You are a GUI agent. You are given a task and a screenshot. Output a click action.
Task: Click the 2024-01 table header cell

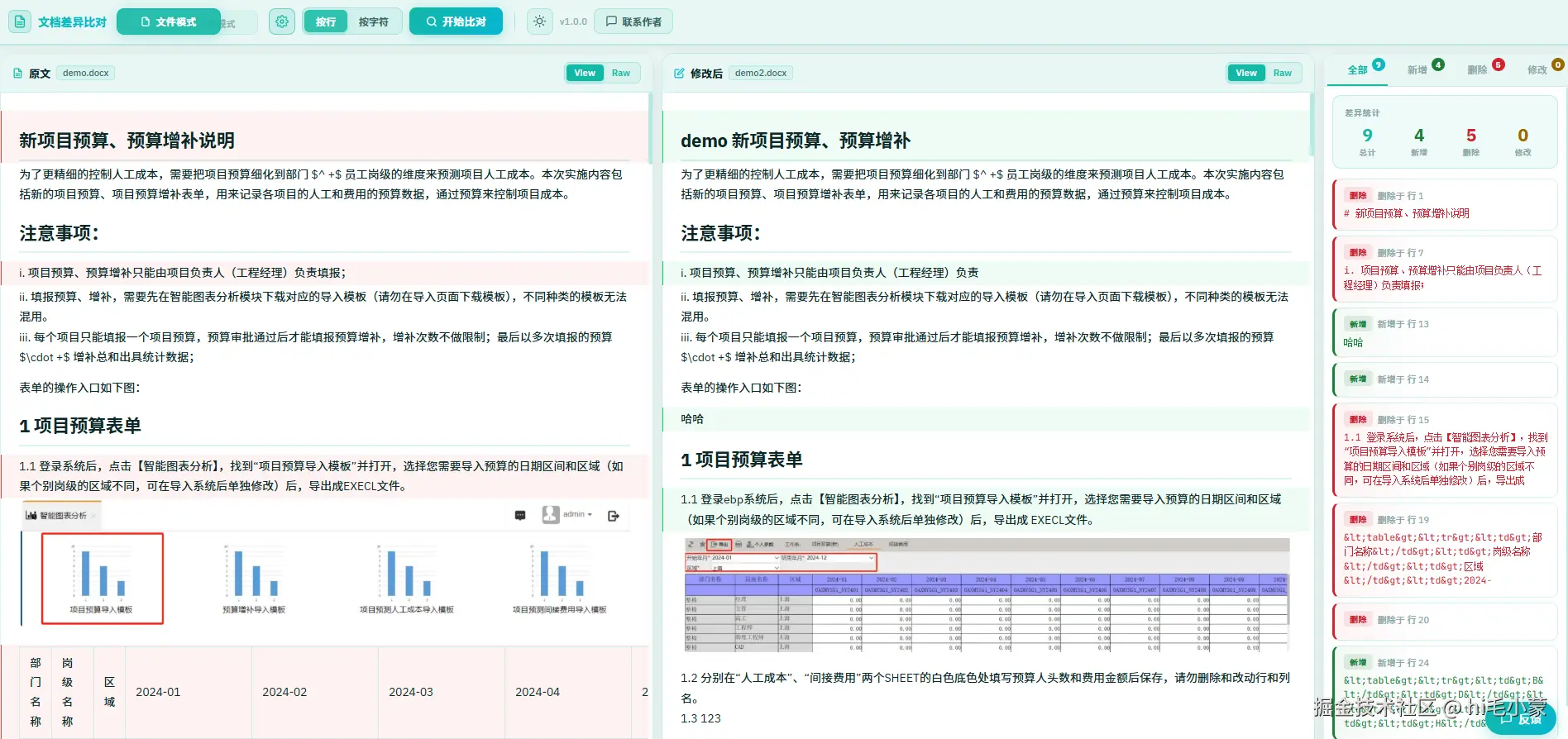point(189,692)
